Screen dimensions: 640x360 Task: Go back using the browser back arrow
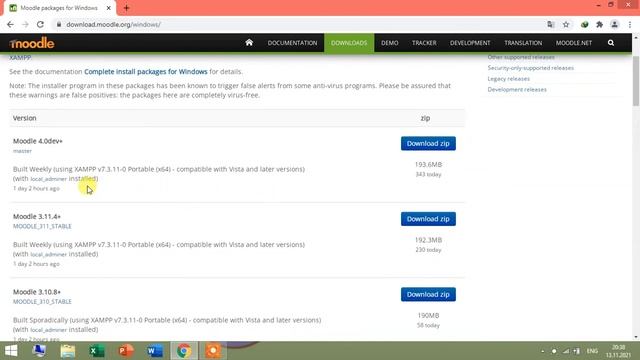10,24
